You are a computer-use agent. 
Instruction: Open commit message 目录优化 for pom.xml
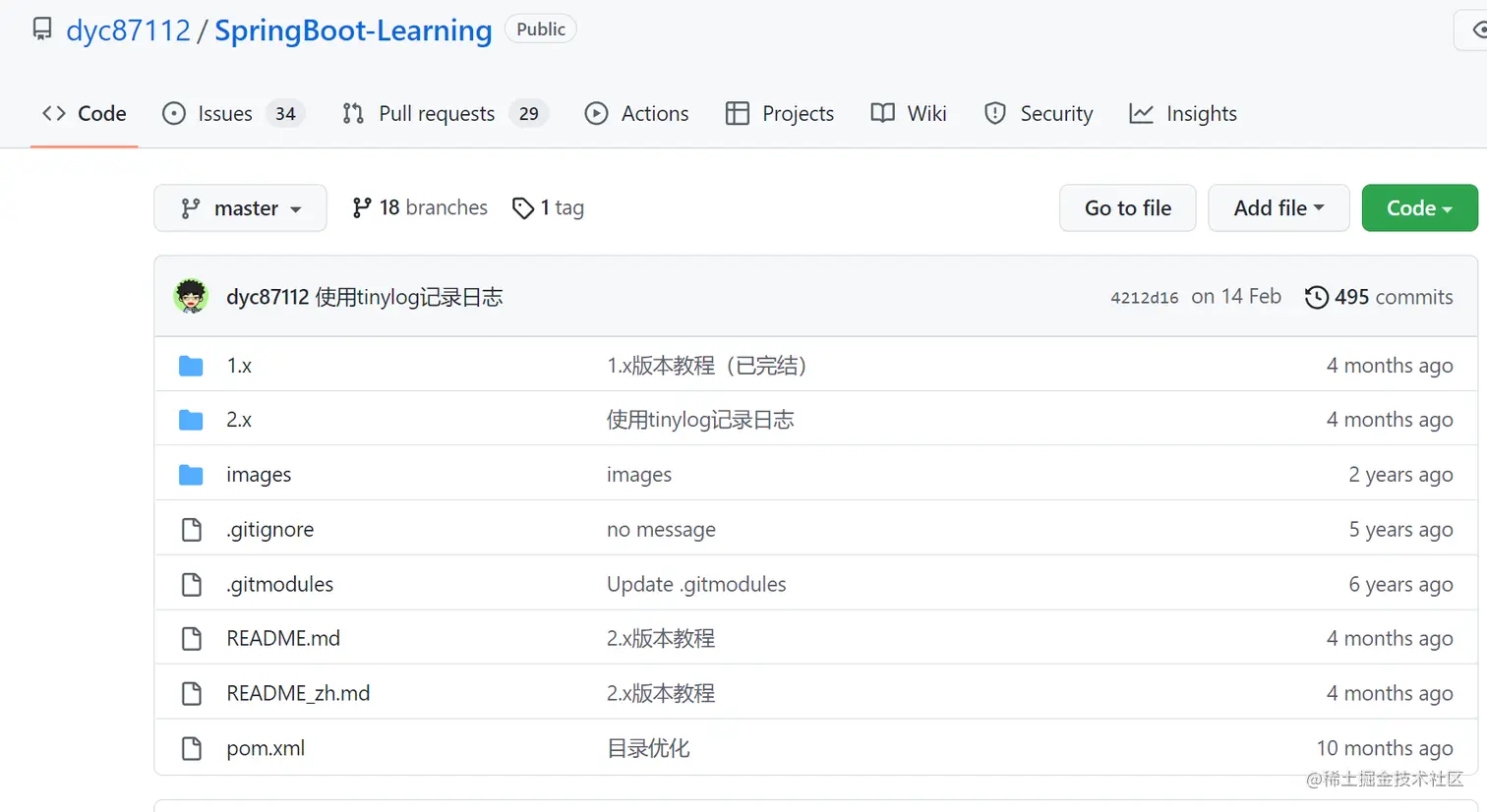648,748
